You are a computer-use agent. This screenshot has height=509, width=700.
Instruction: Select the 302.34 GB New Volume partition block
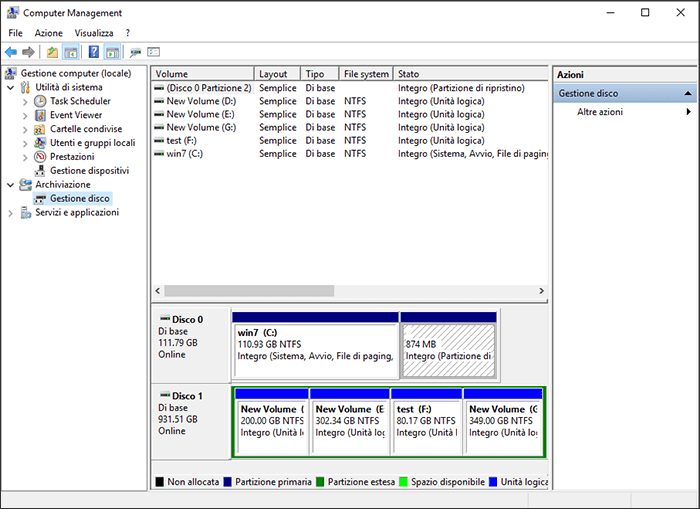coord(350,422)
